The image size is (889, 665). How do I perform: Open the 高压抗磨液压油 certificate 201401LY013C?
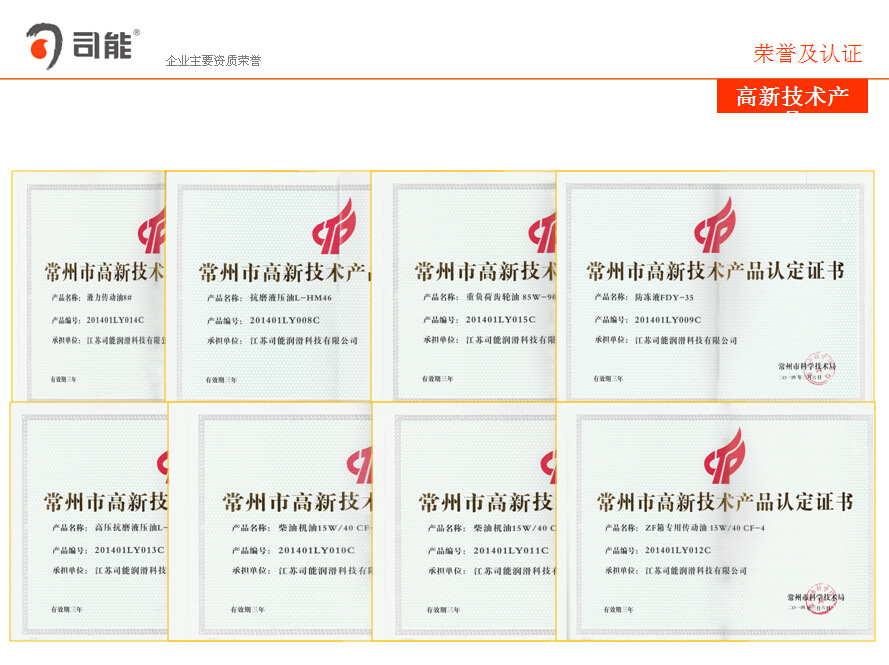tap(88, 520)
